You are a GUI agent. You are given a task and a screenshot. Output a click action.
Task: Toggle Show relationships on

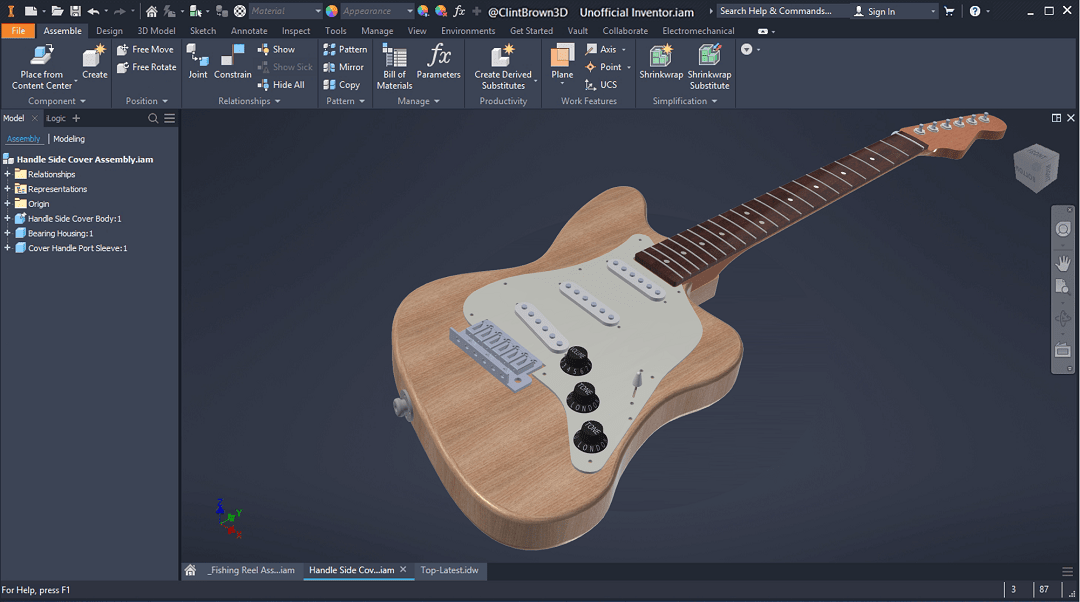280,48
